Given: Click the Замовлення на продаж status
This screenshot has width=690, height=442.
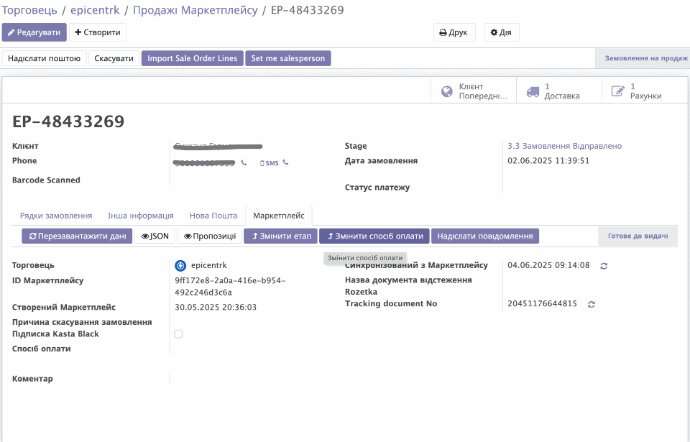Looking at the screenshot, I should (645, 58).
